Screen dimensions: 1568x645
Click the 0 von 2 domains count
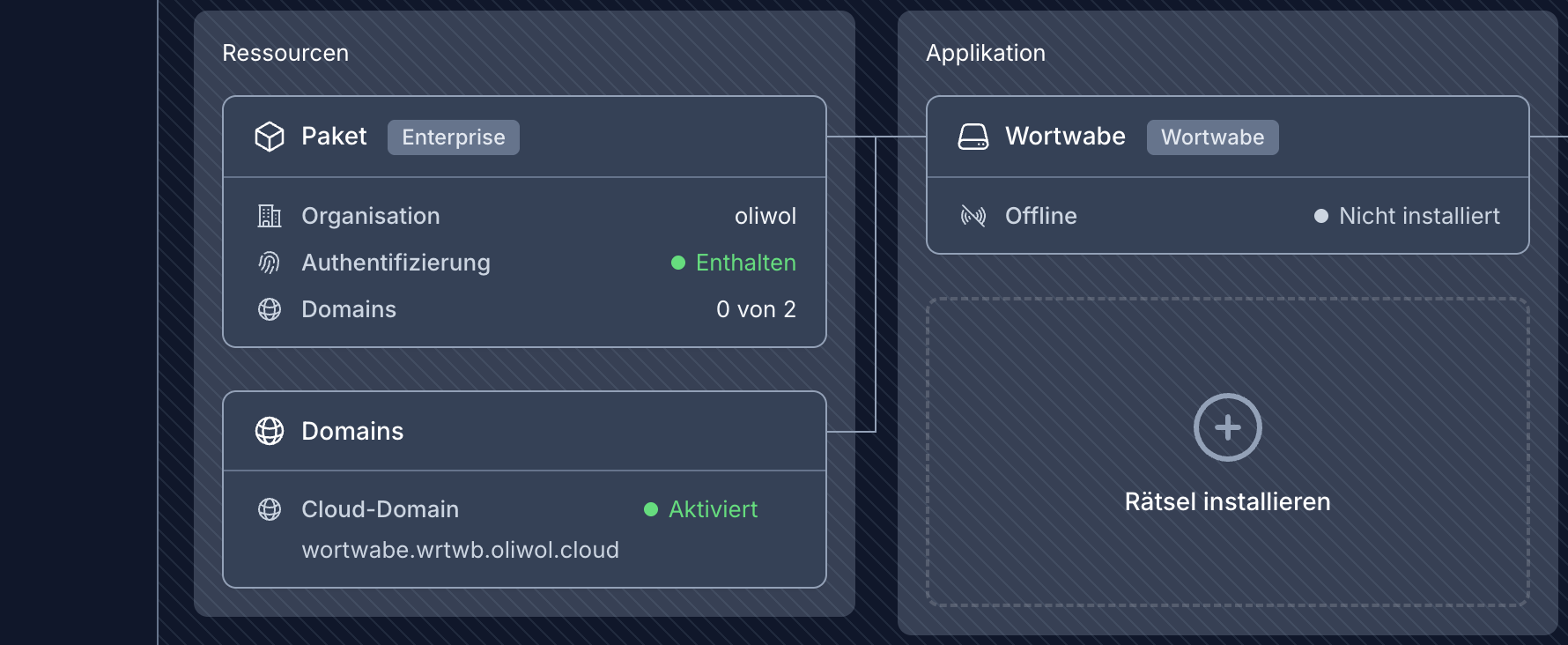(x=756, y=309)
